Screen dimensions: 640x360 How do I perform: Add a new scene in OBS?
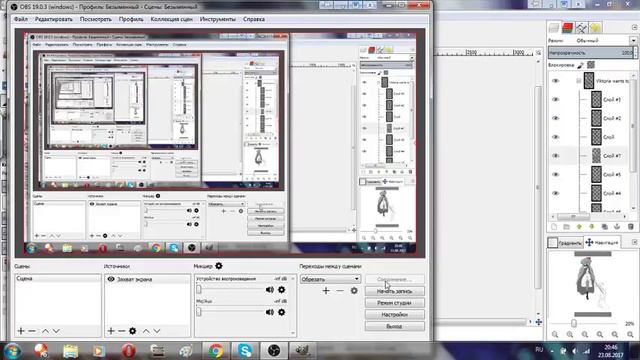click(x=21, y=331)
